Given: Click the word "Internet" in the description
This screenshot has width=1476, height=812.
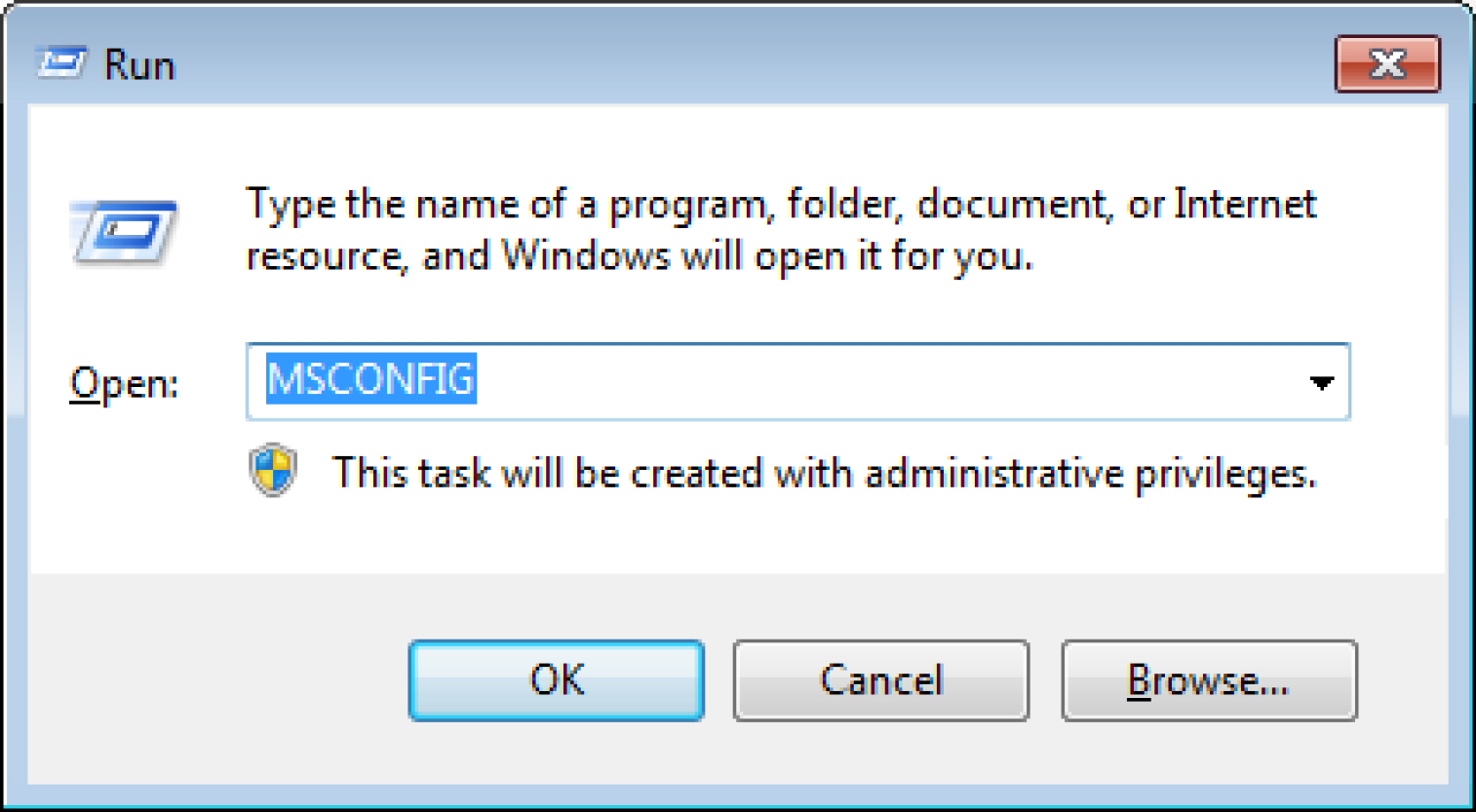Looking at the screenshot, I should point(1245,204).
